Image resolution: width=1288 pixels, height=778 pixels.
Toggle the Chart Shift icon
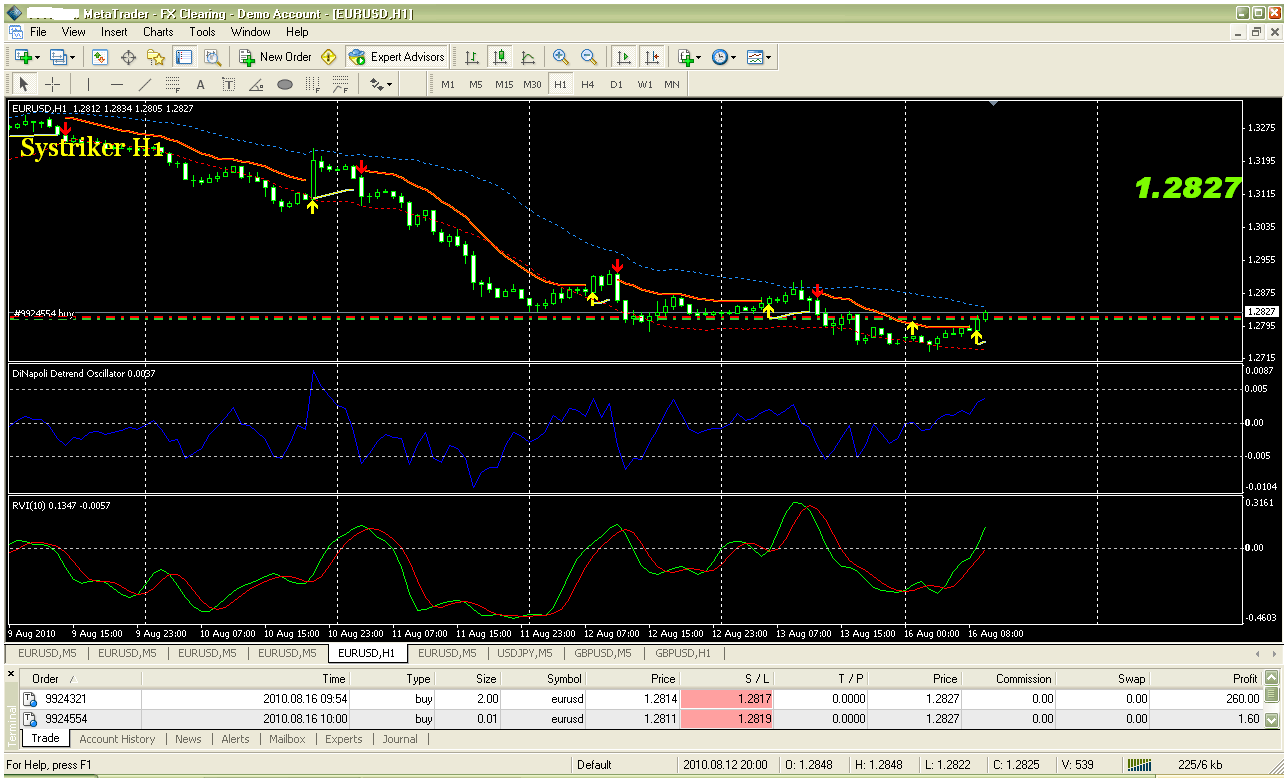tap(652, 57)
